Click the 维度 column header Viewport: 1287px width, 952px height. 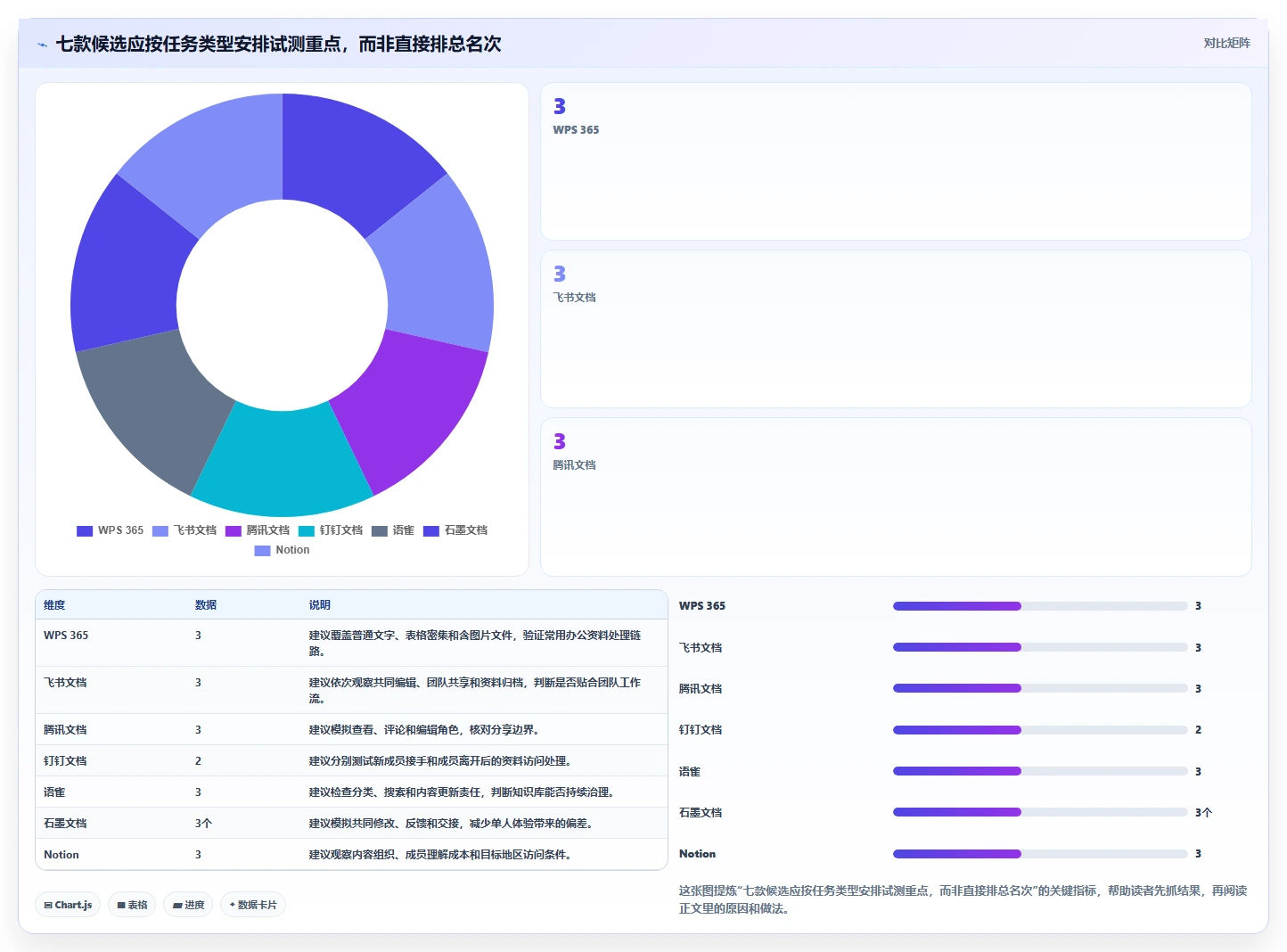[x=54, y=605]
